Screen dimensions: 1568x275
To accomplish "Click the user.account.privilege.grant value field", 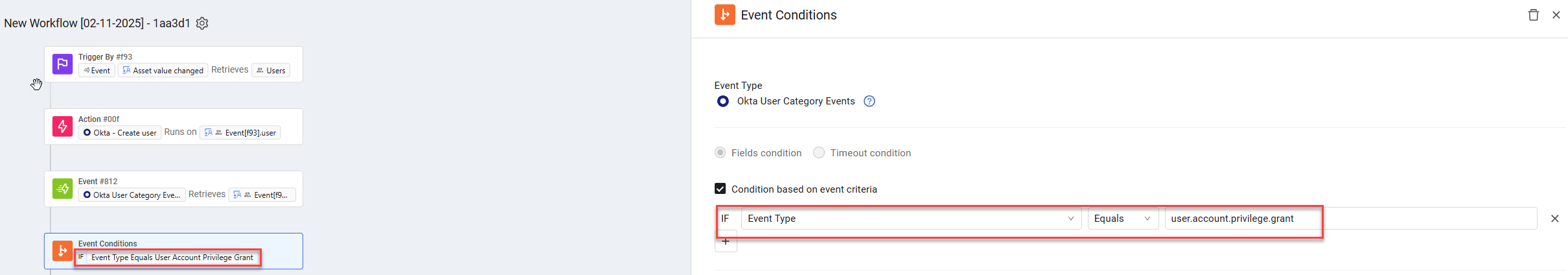I will pos(1348,219).
